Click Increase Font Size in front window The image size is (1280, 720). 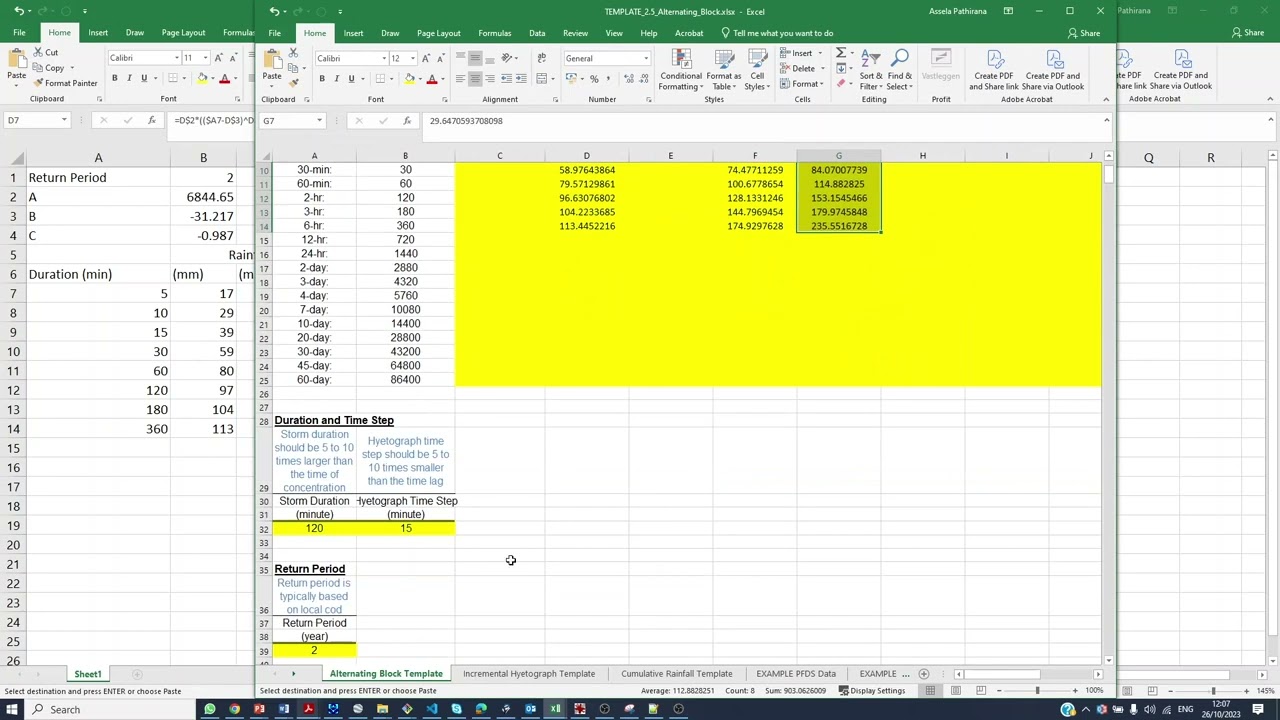click(x=424, y=58)
